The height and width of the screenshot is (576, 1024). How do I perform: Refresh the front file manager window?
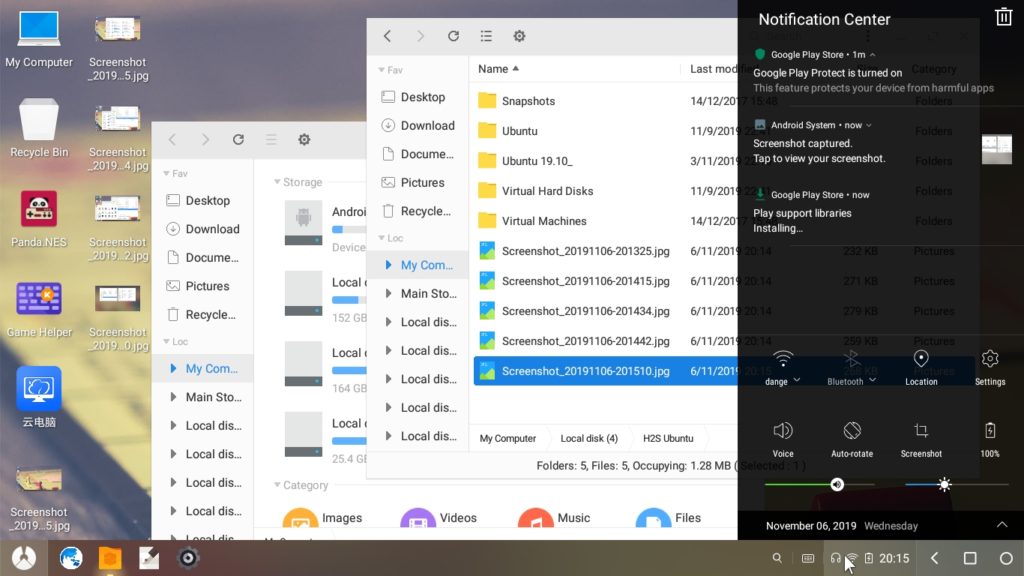click(453, 36)
